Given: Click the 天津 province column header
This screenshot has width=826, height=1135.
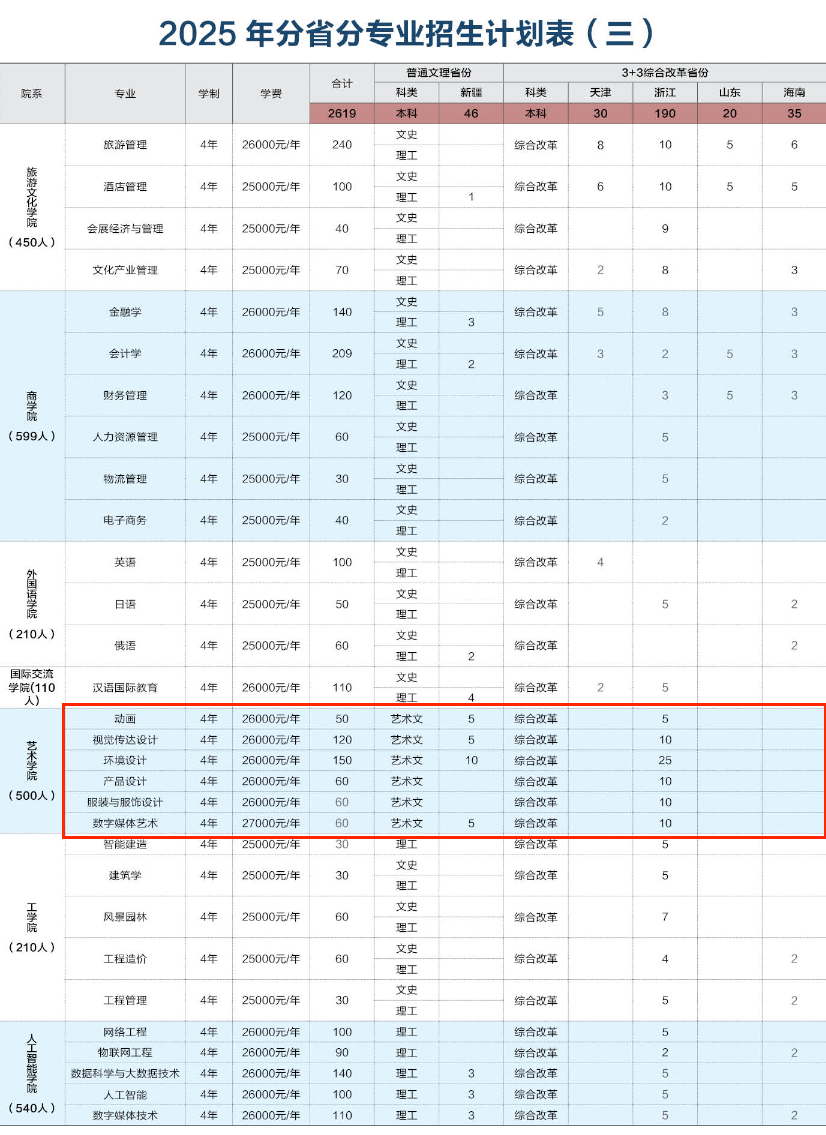Looking at the screenshot, I should (600, 93).
